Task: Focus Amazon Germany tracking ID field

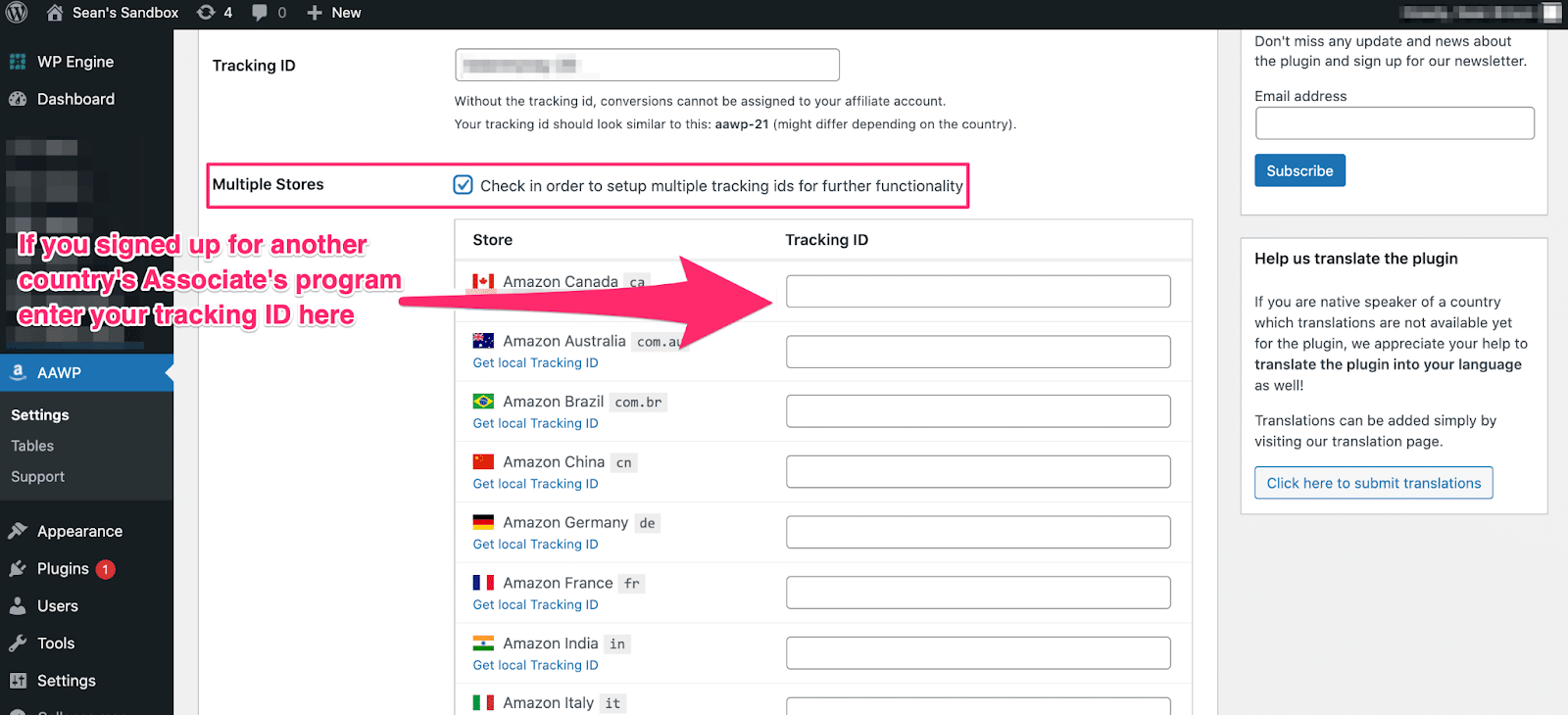Action: coord(978,533)
